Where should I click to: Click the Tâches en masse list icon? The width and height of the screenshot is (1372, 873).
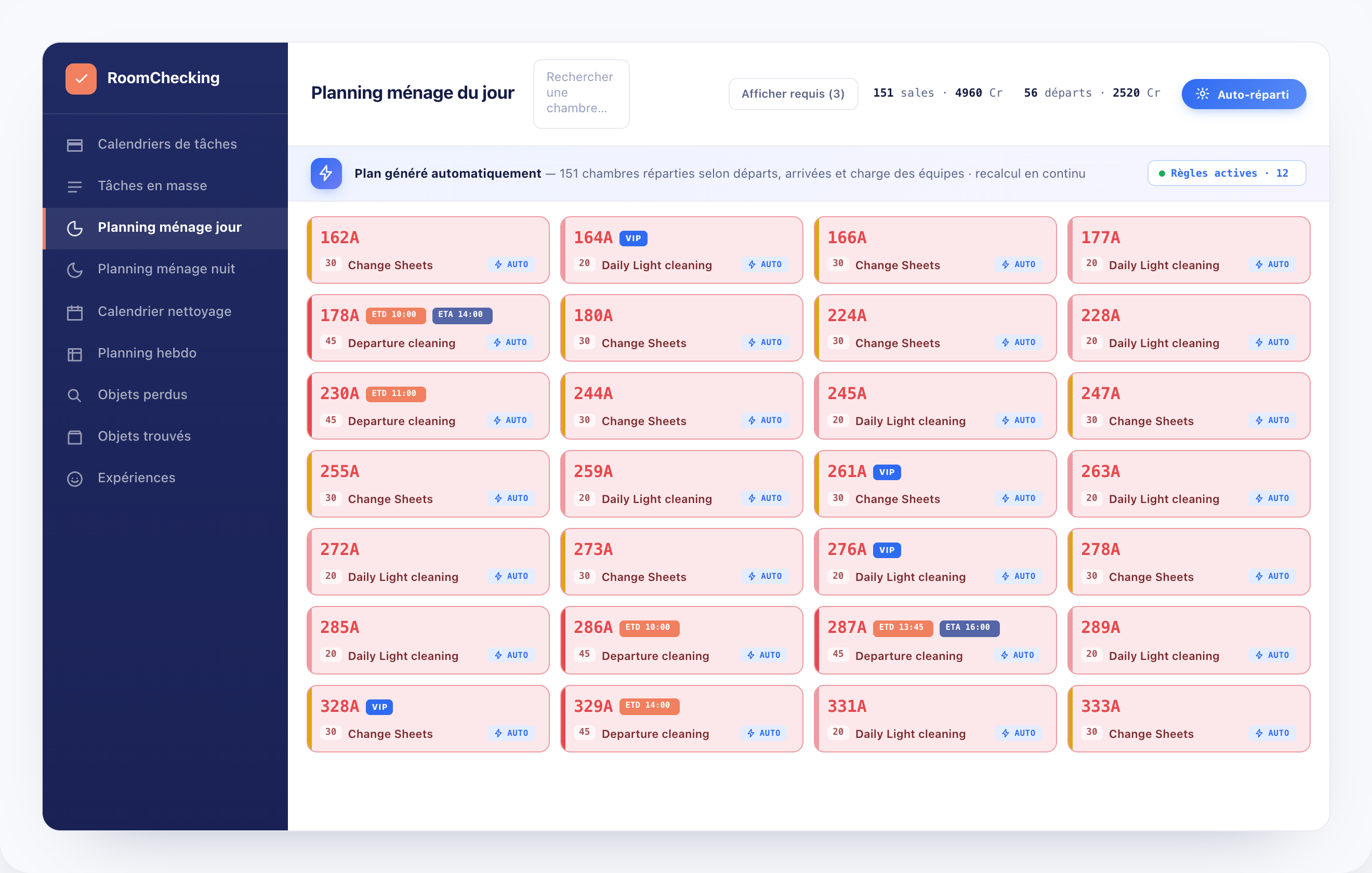(x=75, y=187)
